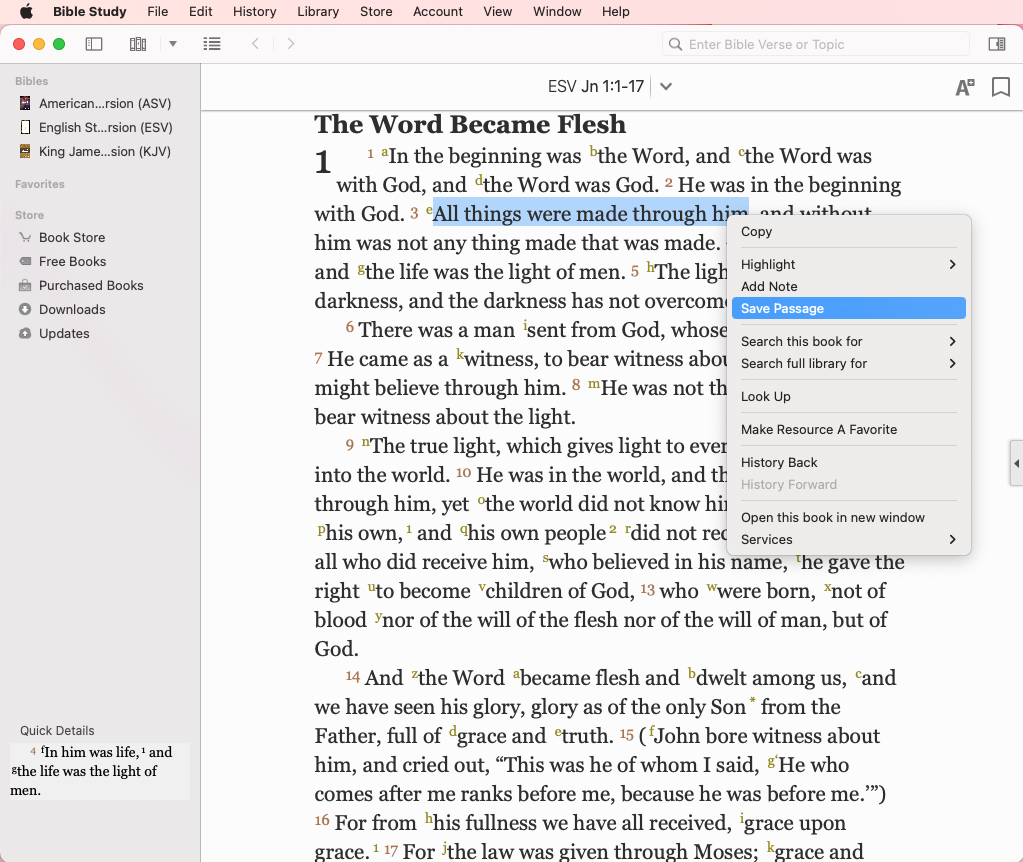The height and width of the screenshot is (862, 1023).
Task: Open the dropdown arrow next to the library icon
Action: (x=173, y=44)
